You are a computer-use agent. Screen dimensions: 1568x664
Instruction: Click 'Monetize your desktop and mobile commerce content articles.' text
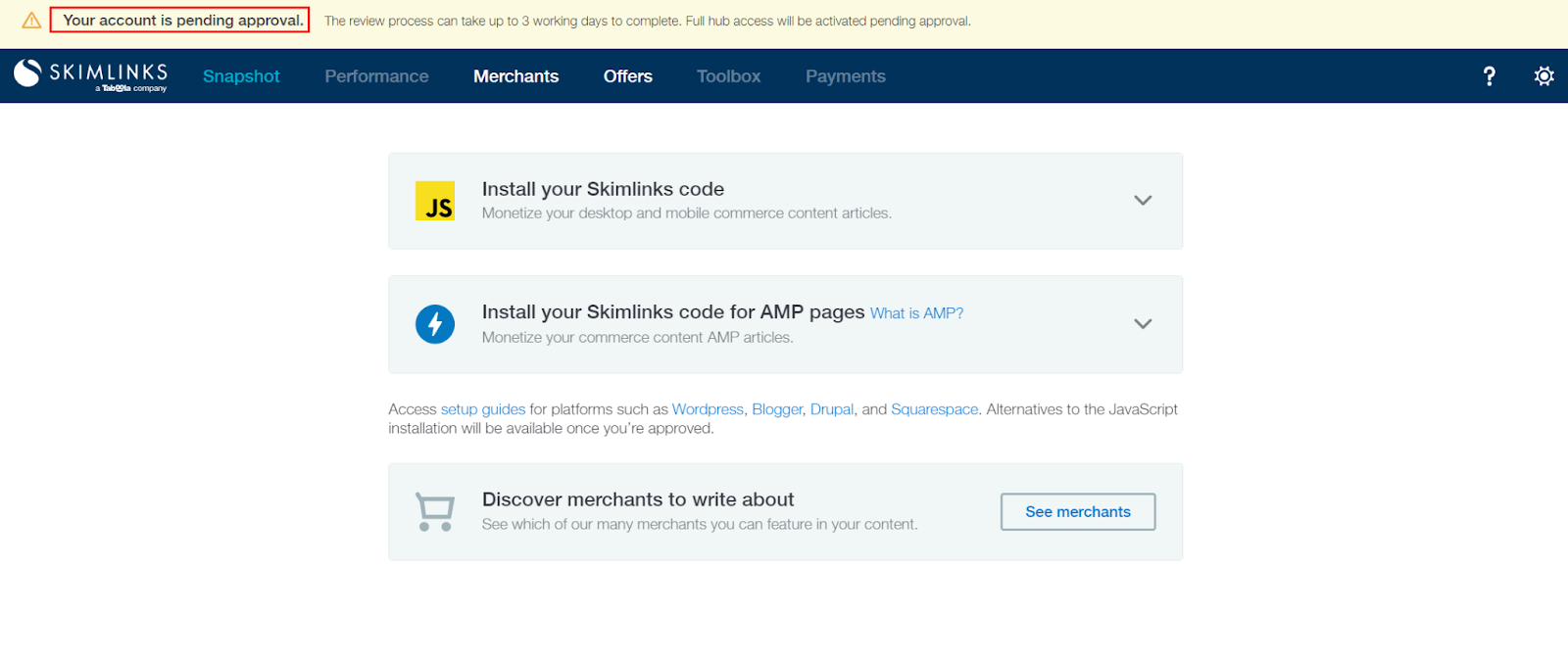[686, 213]
